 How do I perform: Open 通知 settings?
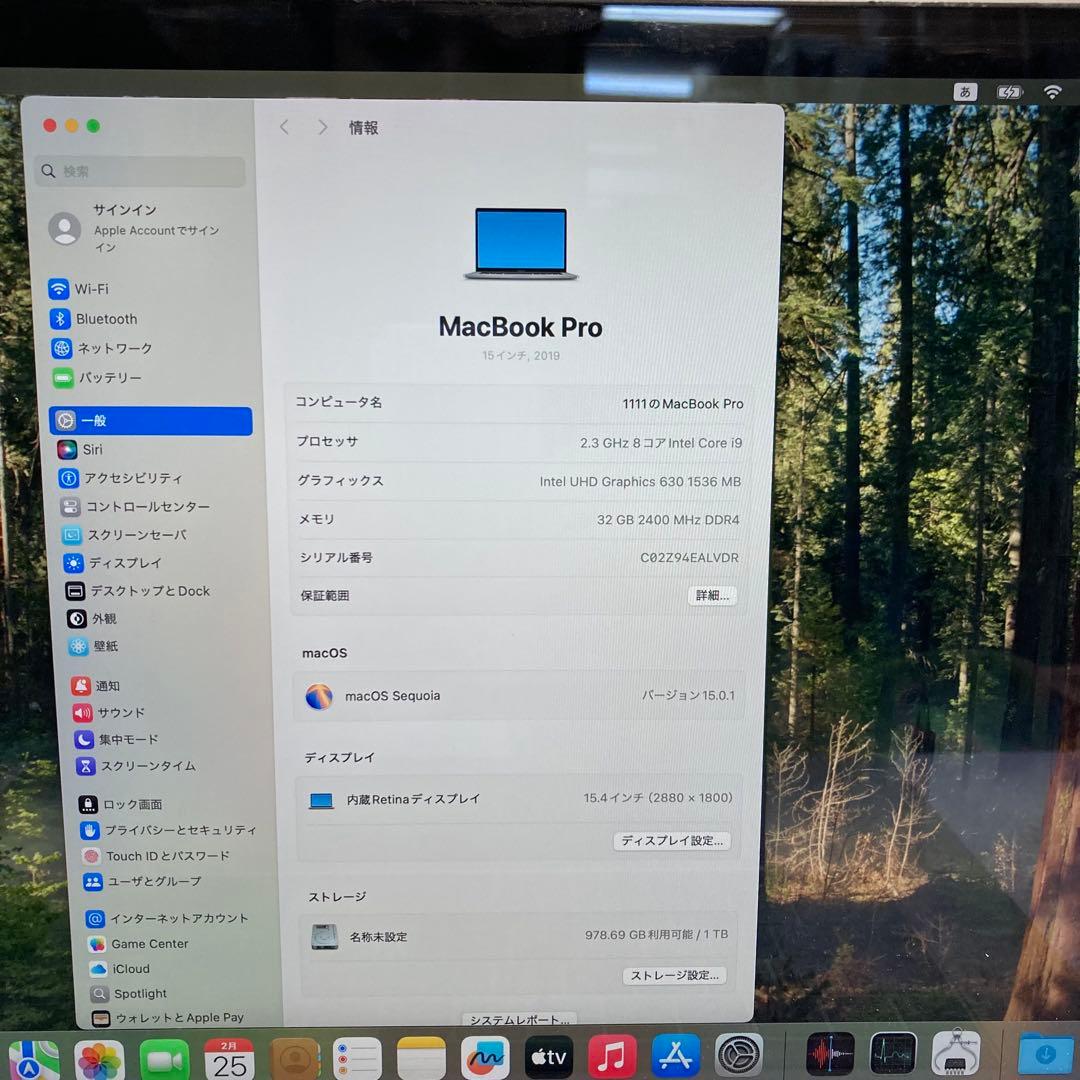(x=96, y=686)
